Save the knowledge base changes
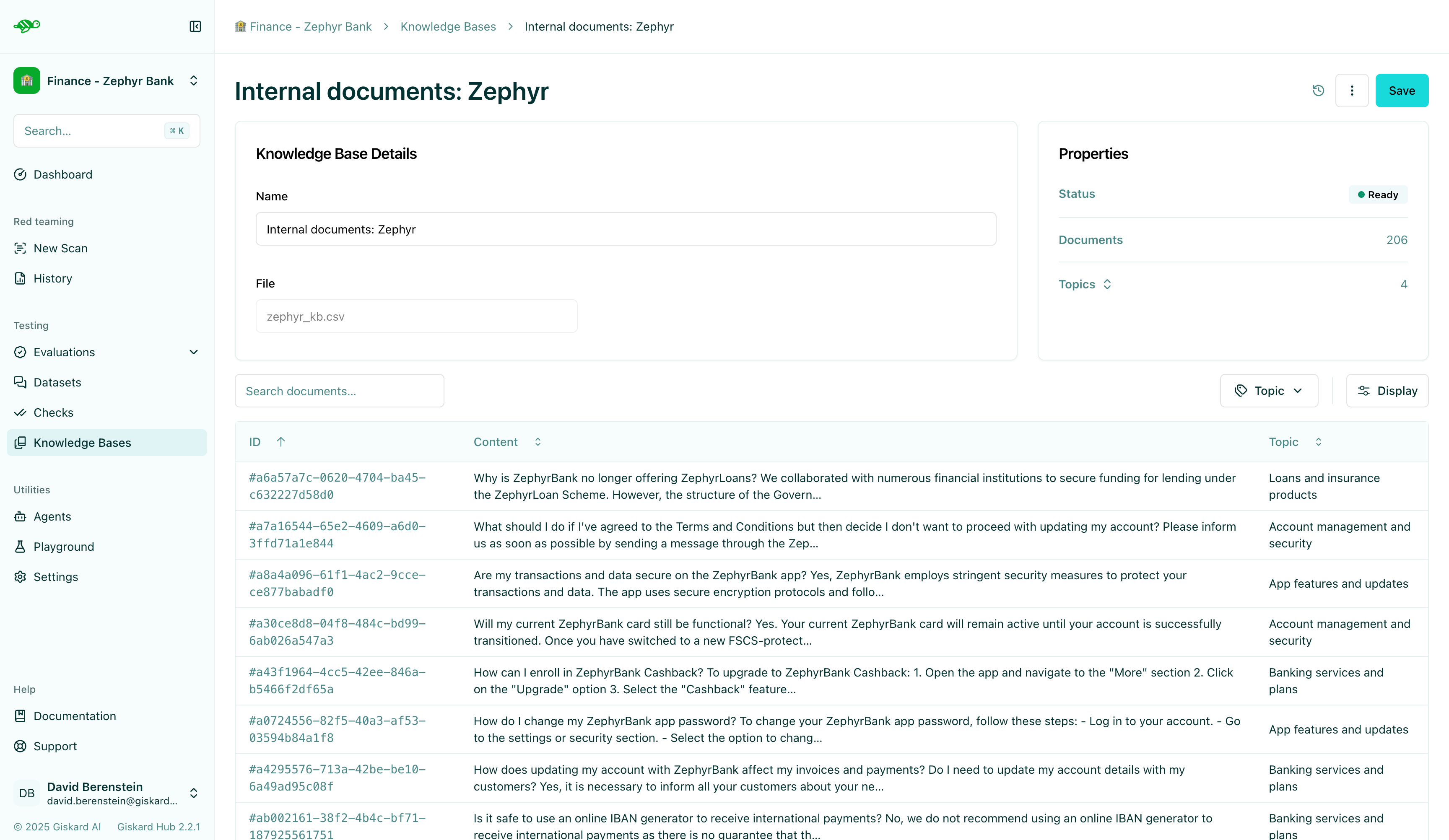The width and height of the screenshot is (1449, 840). 1402,90
